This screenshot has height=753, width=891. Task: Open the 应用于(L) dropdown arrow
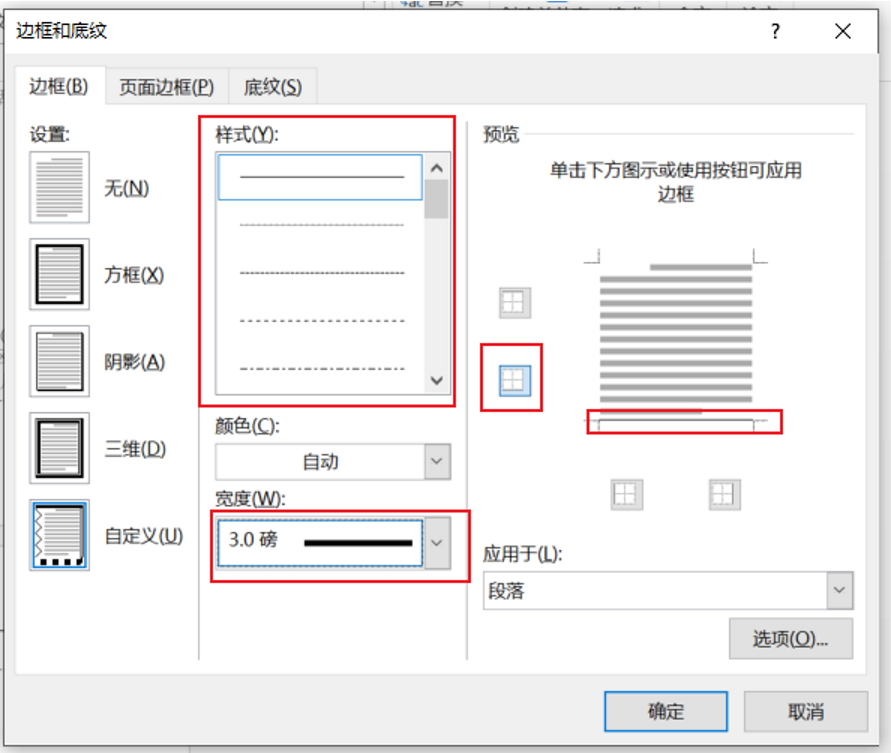[840, 590]
